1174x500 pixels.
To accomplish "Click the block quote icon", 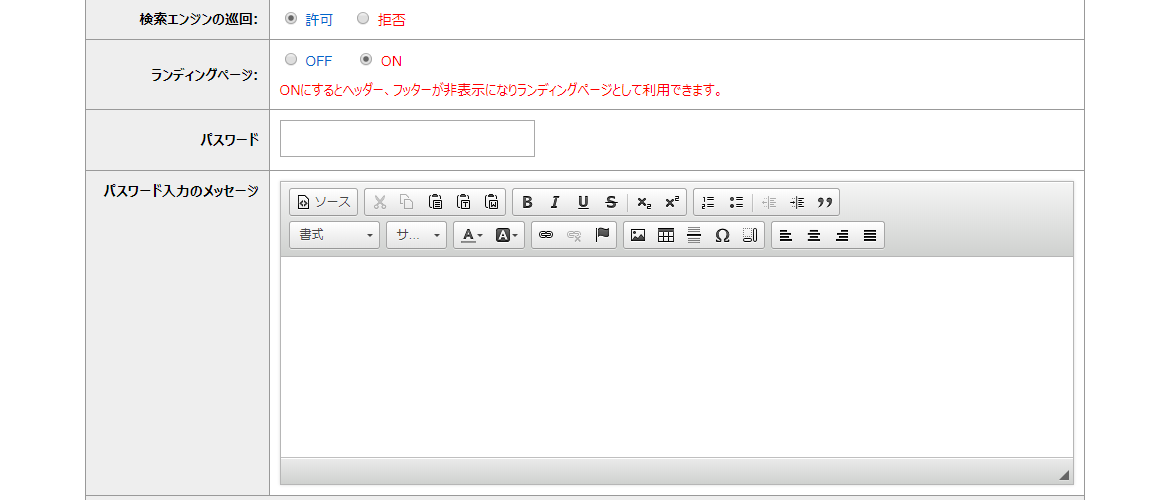I will coord(825,202).
